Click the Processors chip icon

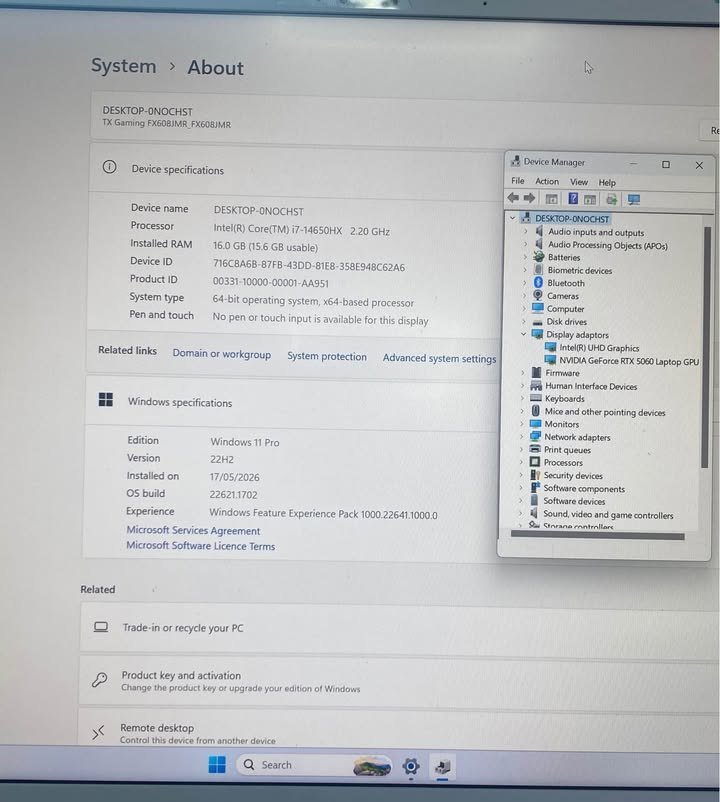(535, 462)
